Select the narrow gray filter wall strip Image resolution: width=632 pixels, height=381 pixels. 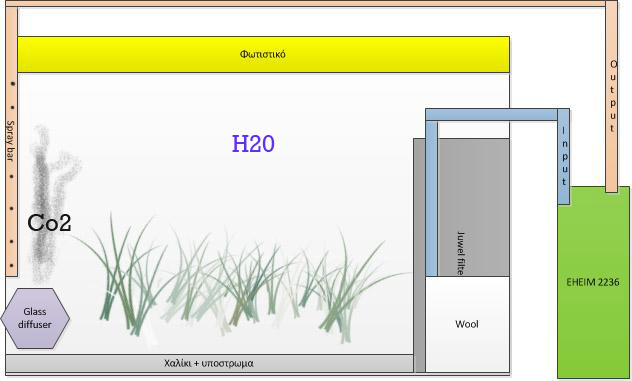tap(420, 255)
